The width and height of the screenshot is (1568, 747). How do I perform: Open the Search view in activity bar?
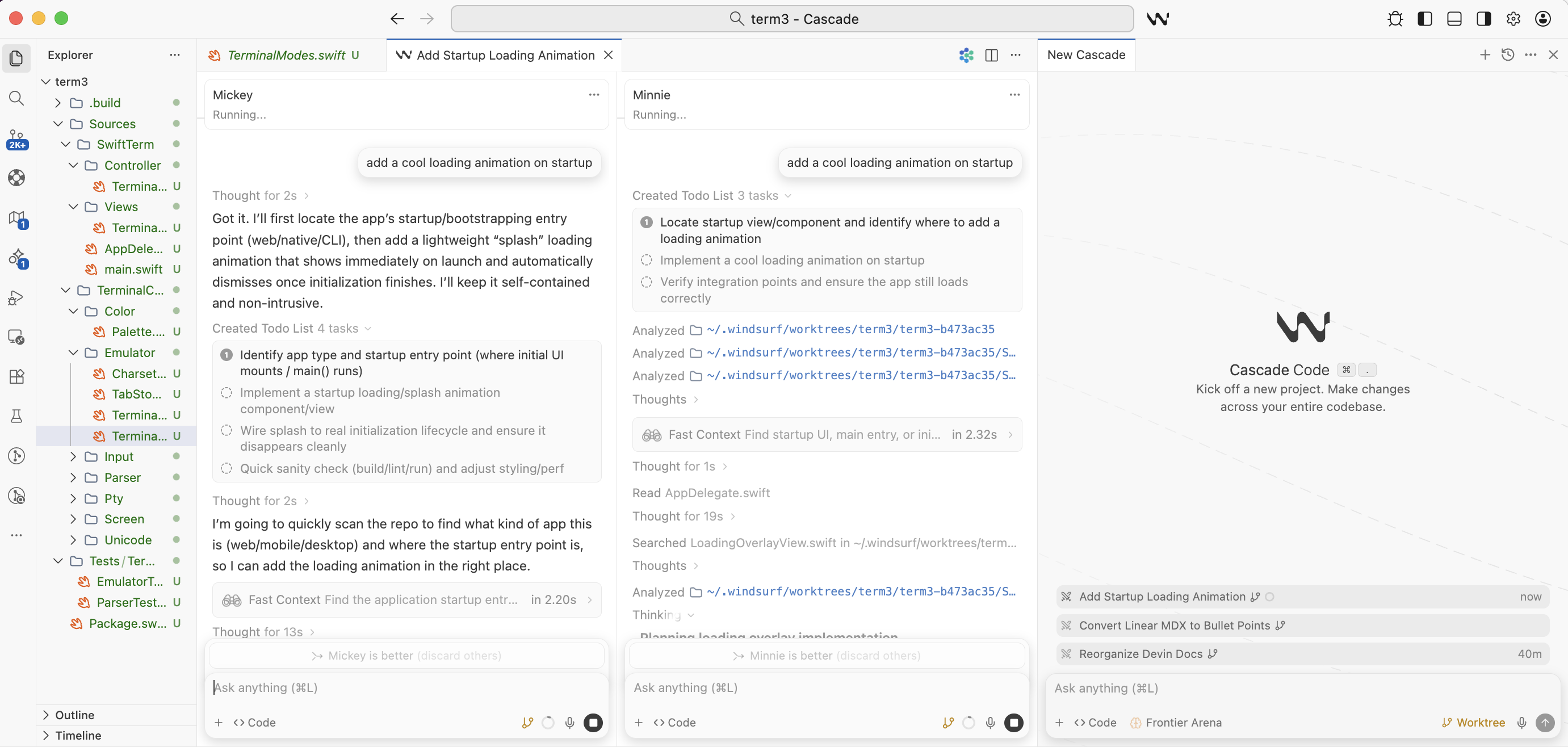[16, 98]
